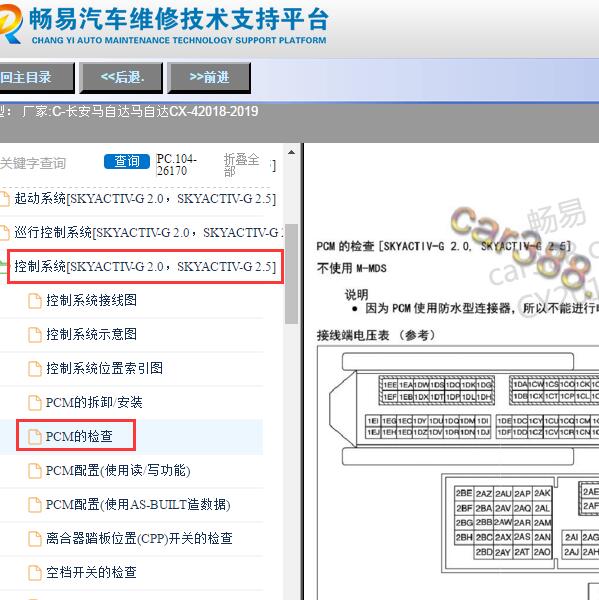Collapse 控制系统[SKYACTIV-G 2.0, 2.5] node
Viewport: 599px width, 600px height.
pyautogui.click(x=145, y=266)
